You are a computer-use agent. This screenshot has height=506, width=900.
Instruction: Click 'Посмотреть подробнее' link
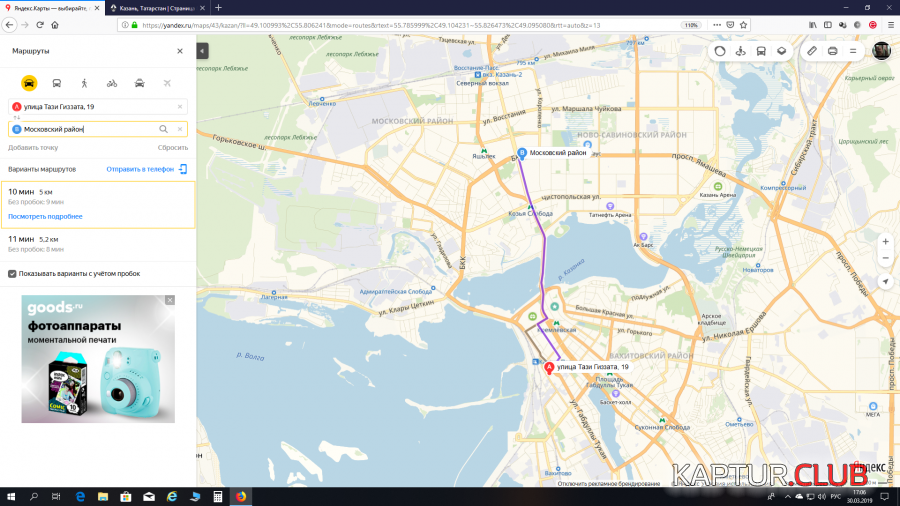pyautogui.click(x=45, y=216)
